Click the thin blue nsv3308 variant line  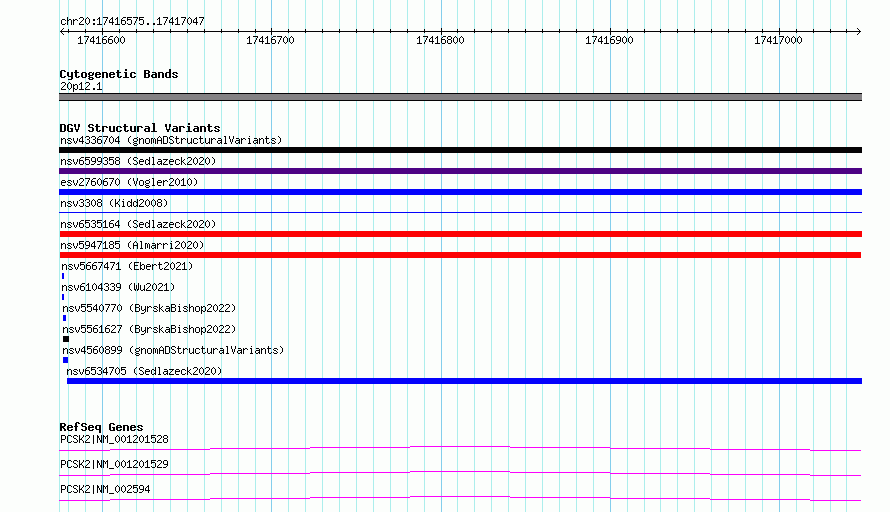point(460,212)
